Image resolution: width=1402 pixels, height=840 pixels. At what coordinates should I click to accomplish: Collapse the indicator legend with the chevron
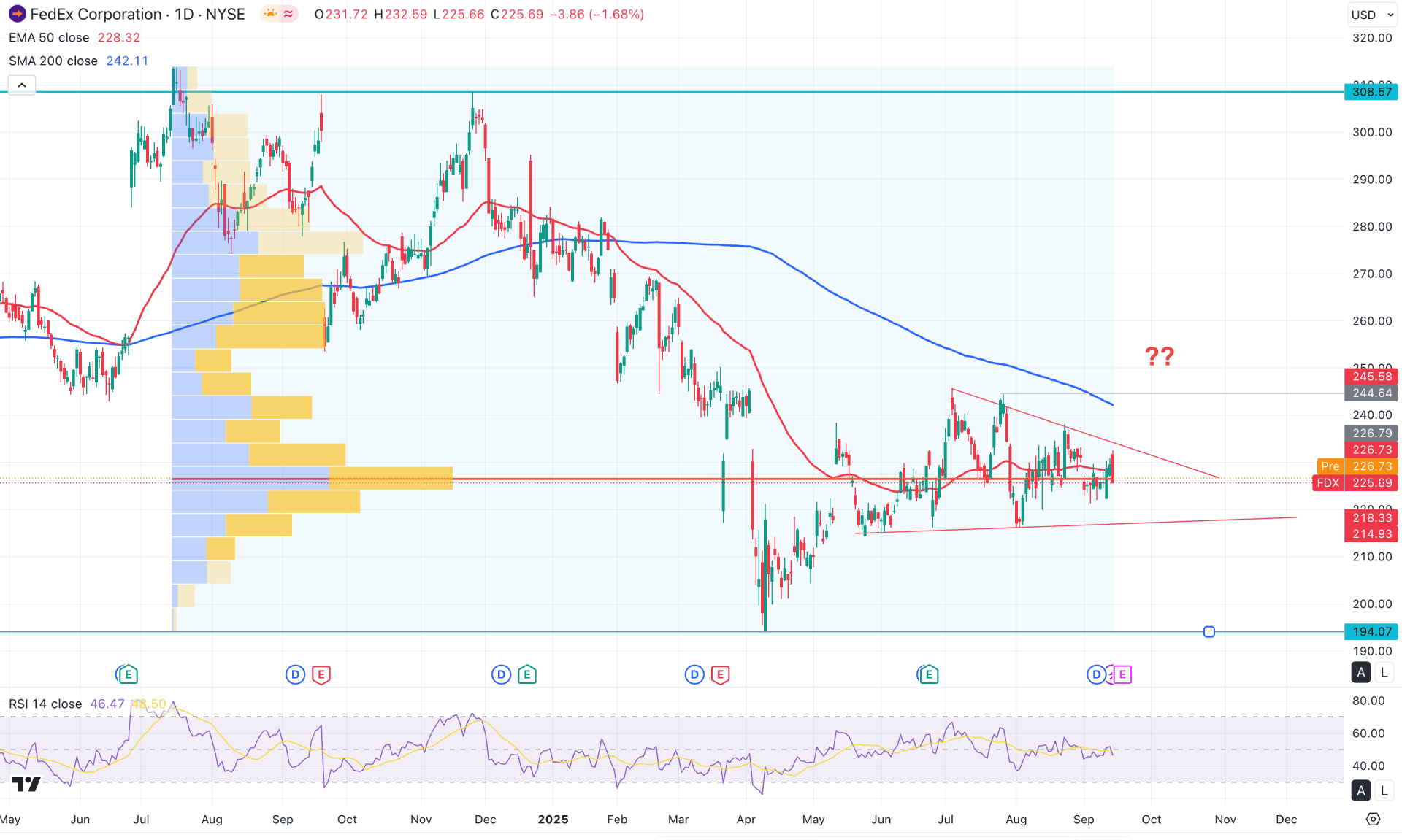tap(22, 85)
